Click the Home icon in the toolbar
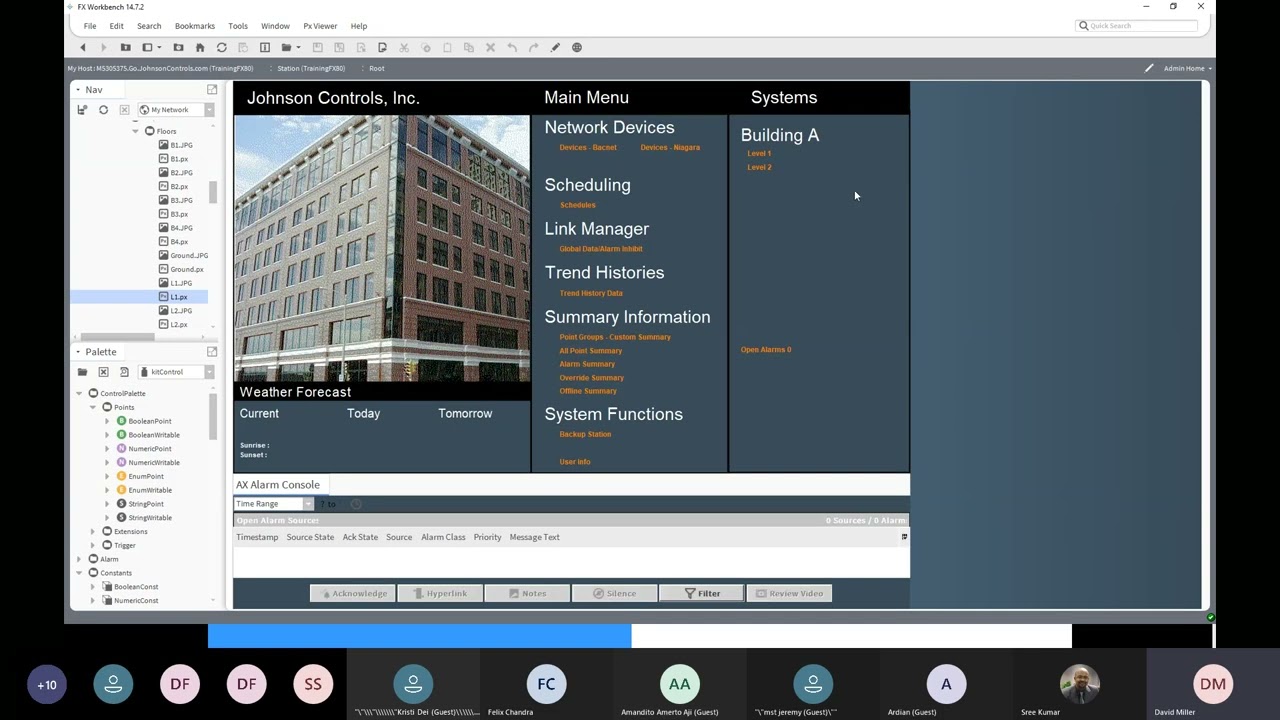 click(200, 47)
